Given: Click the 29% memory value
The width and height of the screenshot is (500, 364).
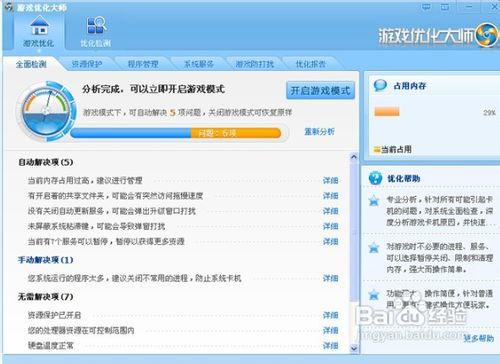Looking at the screenshot, I should click(489, 113).
